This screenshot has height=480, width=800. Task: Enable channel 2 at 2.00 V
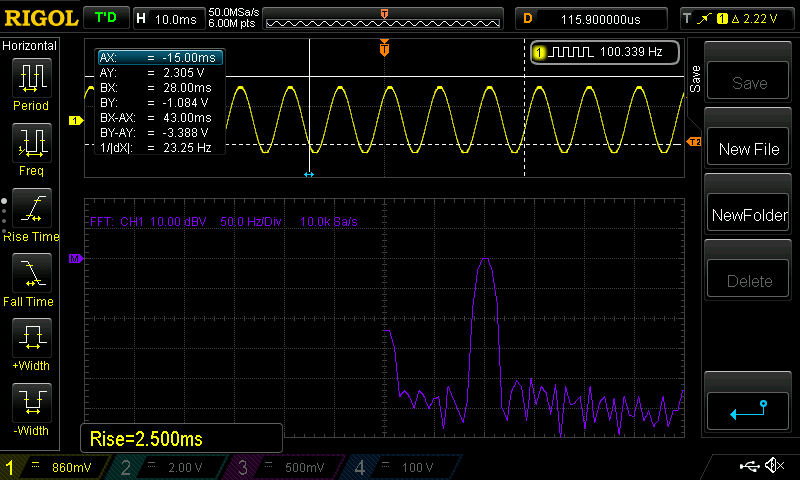click(x=172, y=467)
